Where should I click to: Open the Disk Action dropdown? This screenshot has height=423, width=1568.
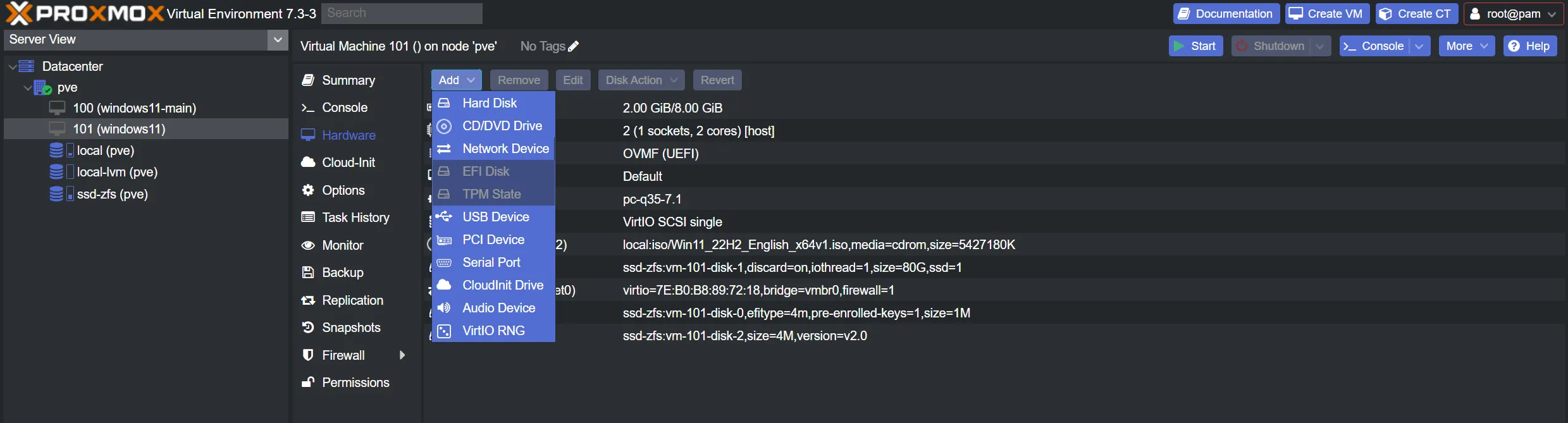tap(641, 80)
